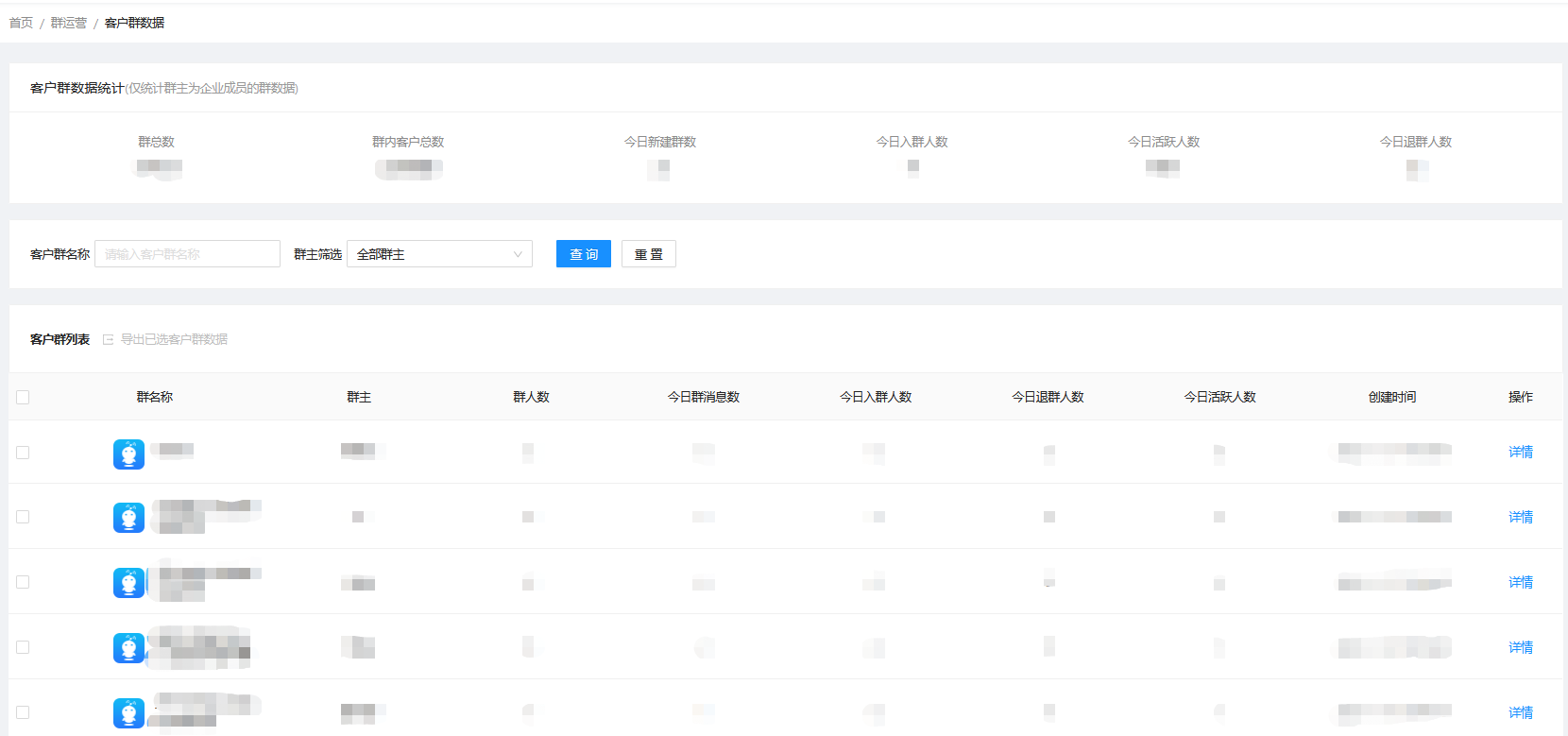Click the 今日新建群数 statistic label
The height and width of the screenshot is (736, 1568).
[x=660, y=142]
